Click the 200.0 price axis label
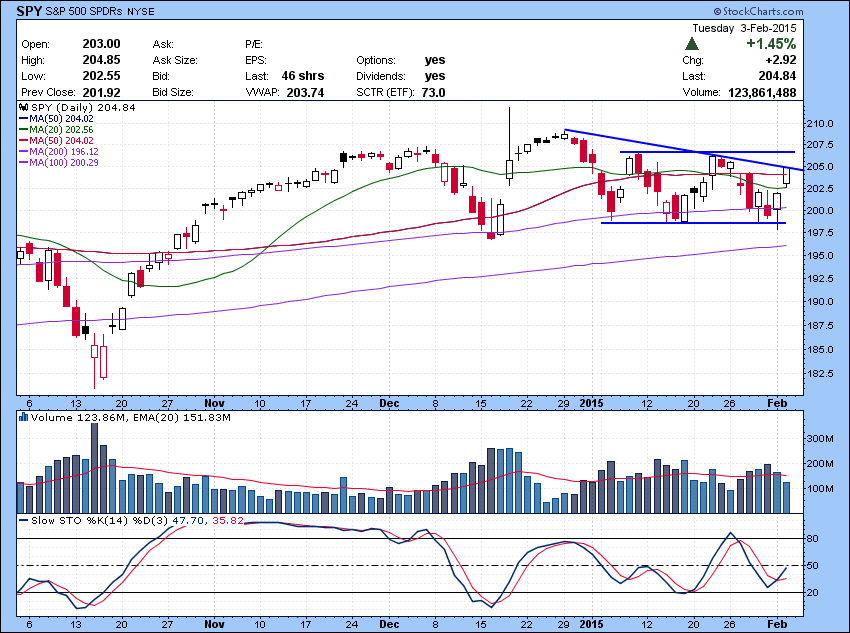Image resolution: width=850 pixels, height=633 pixels. click(819, 210)
